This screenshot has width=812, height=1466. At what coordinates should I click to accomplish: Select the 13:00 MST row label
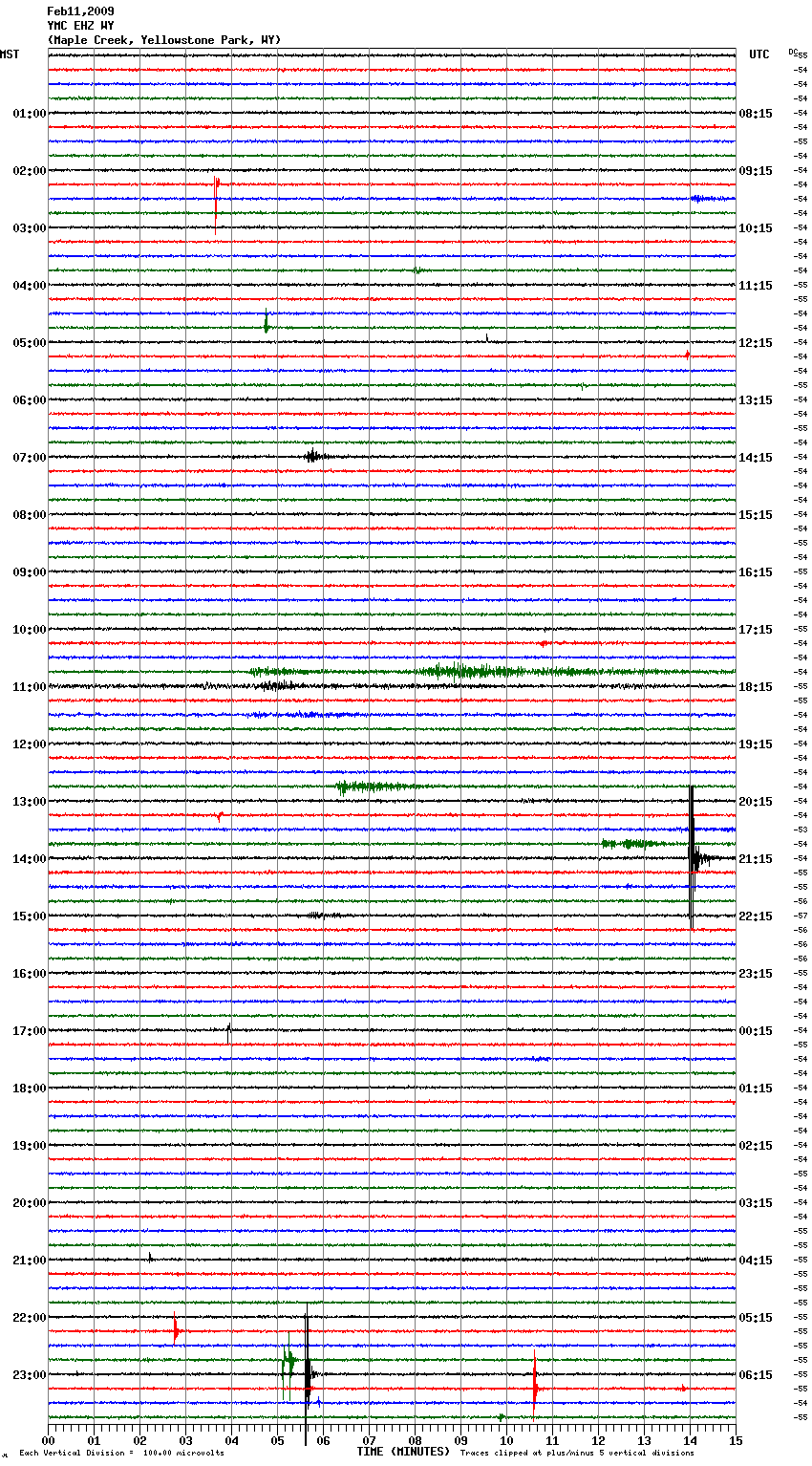(29, 802)
